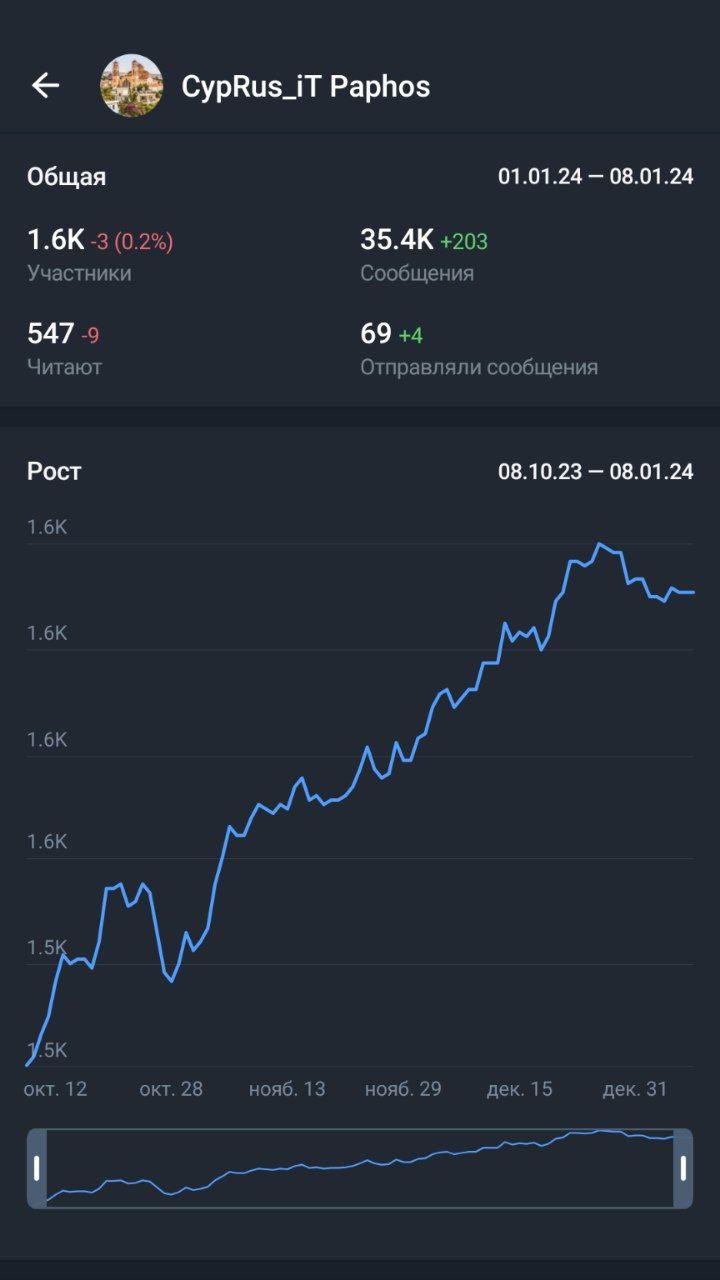The width and height of the screenshot is (720, 1280).
Task: Click the Отправляли сообщения 69 statistic
Action: [478, 348]
